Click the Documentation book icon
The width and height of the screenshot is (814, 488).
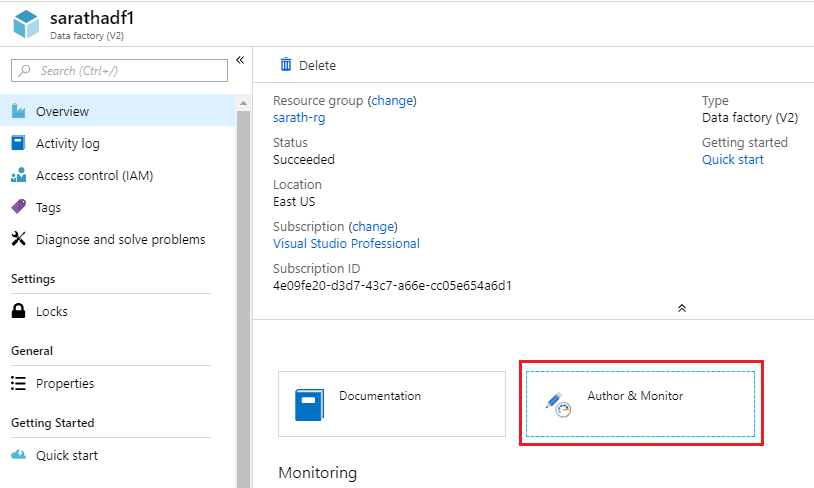pyautogui.click(x=309, y=404)
